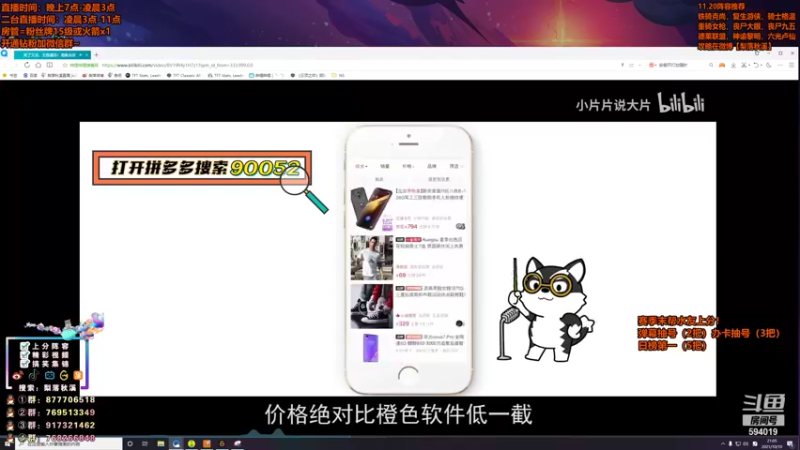Close the active teal browser tab
The width and height of the screenshot is (800, 450).
tap(87, 55)
